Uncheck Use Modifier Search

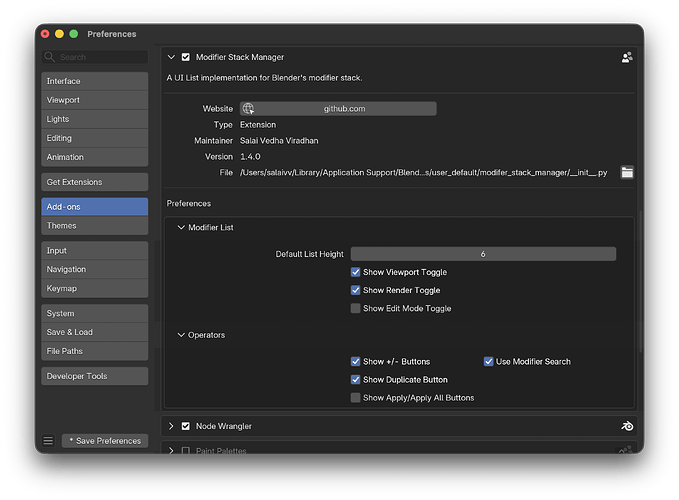[488, 361]
